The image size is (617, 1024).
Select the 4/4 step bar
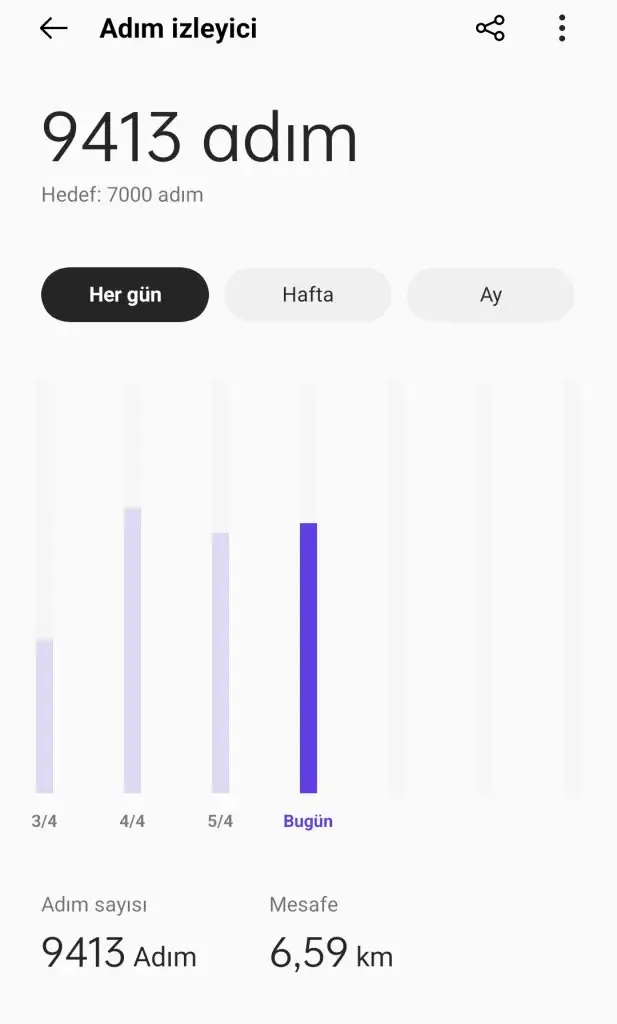click(133, 650)
